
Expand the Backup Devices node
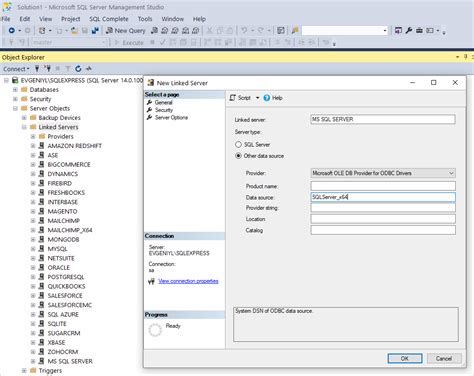click(24, 117)
